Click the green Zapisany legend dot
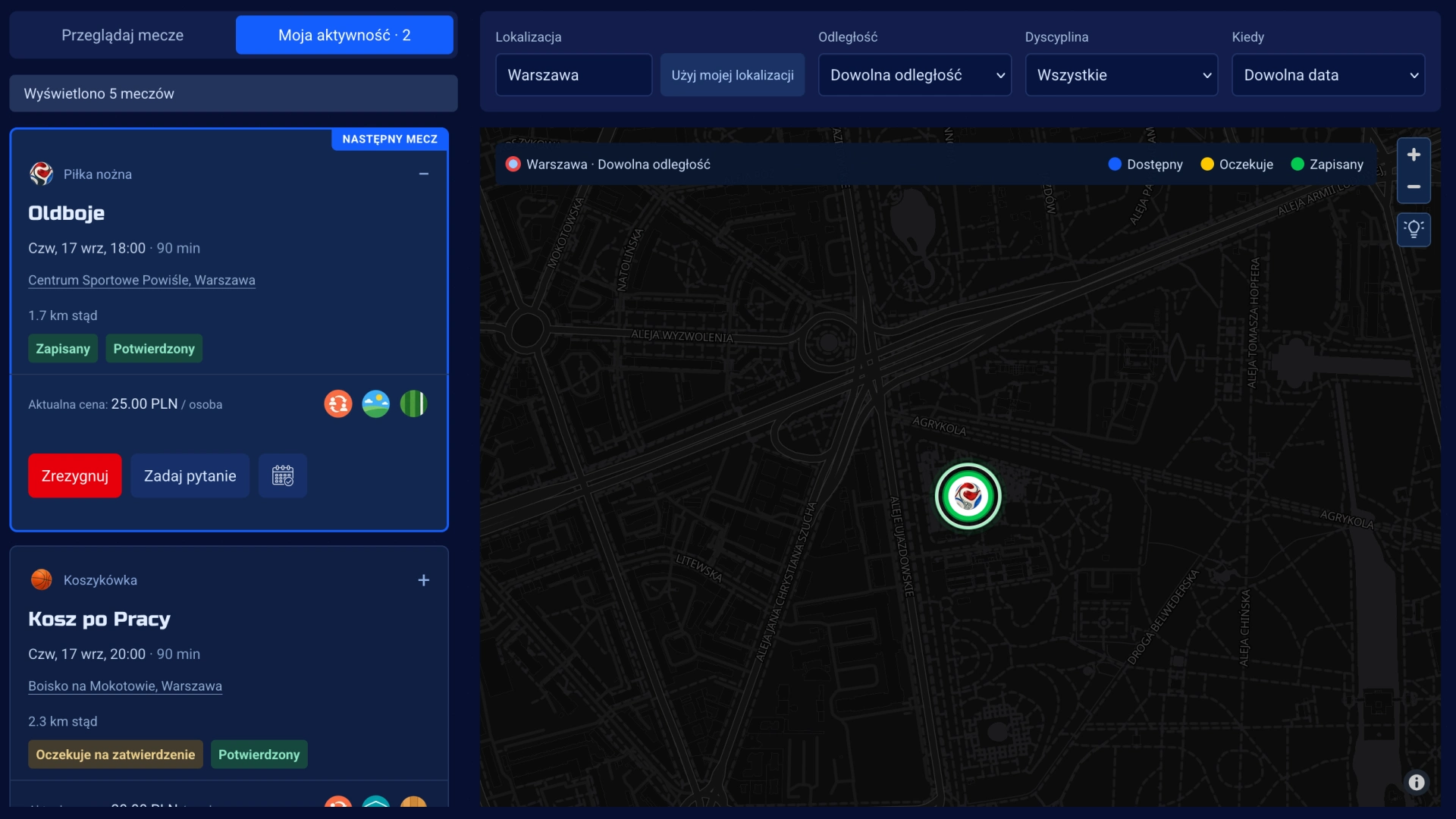Screen dimensions: 1456x819 (1298, 165)
